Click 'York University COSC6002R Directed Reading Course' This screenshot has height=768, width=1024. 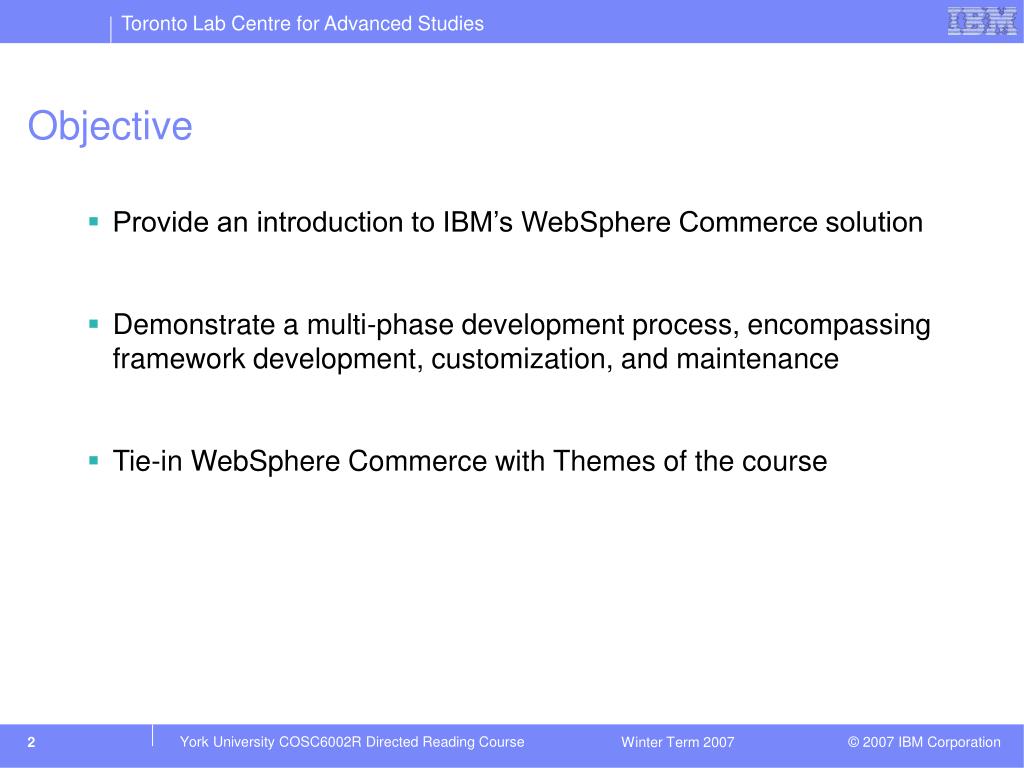coord(352,742)
